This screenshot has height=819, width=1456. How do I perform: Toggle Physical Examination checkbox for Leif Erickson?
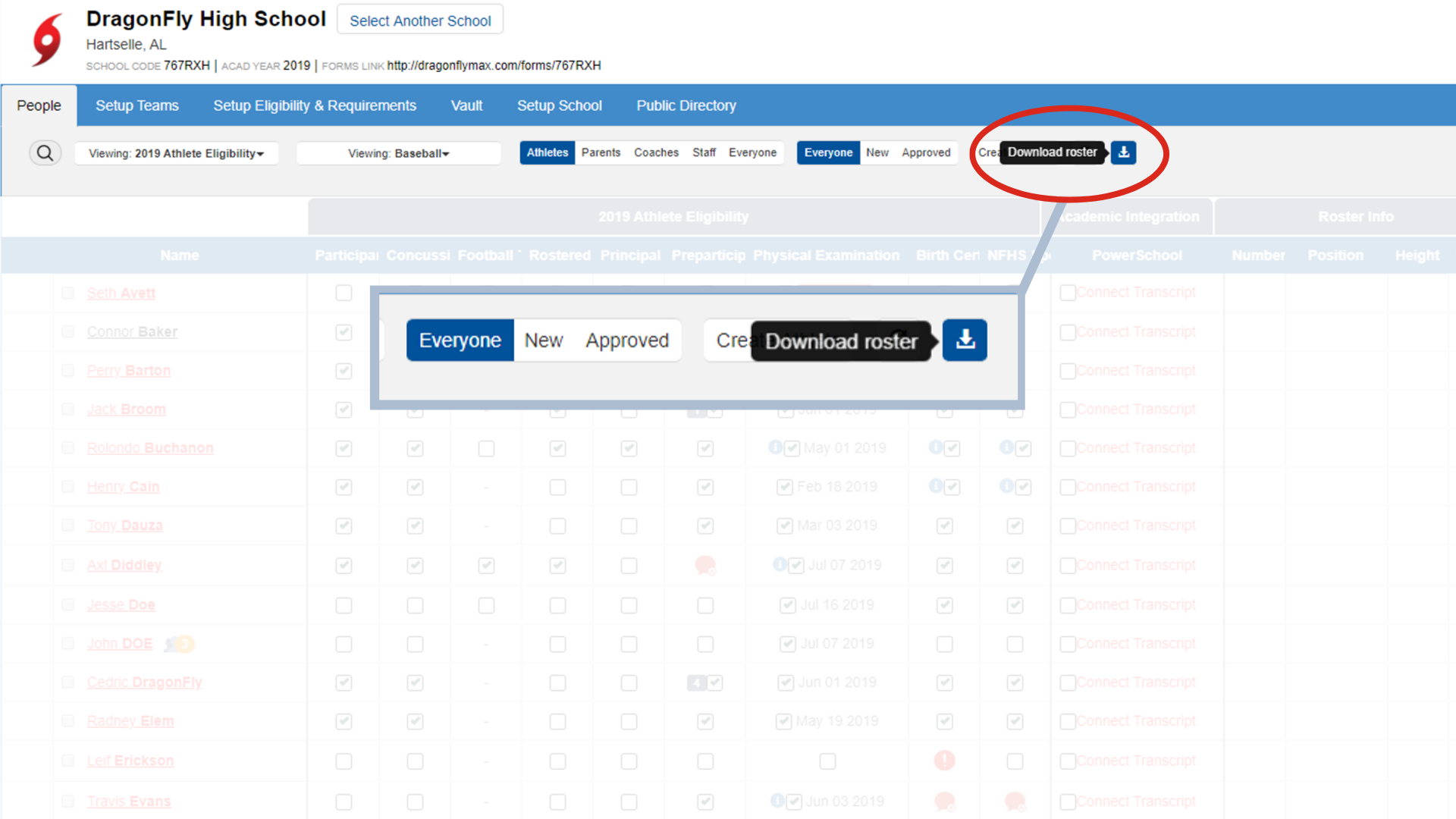point(827,761)
